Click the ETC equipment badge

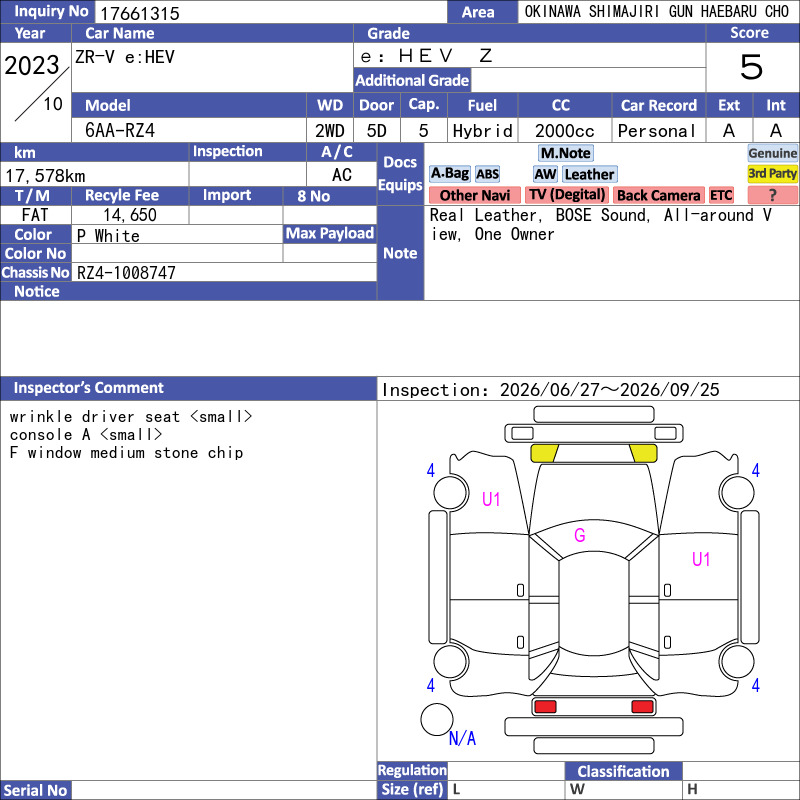click(x=721, y=195)
